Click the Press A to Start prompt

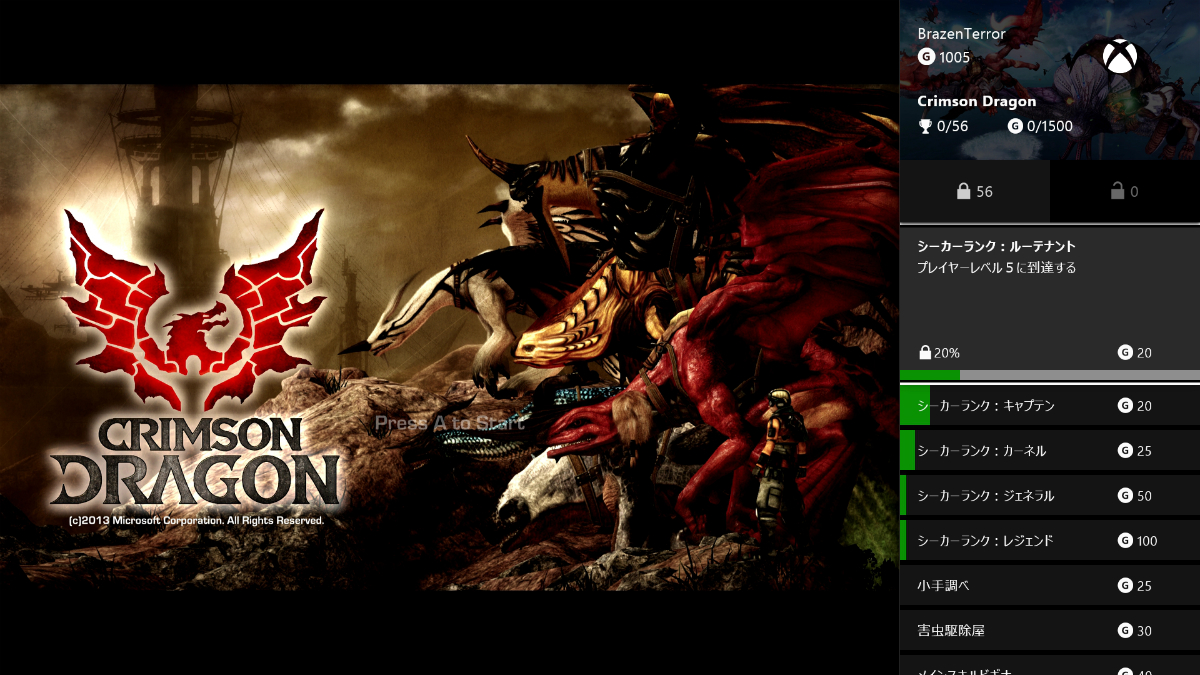[x=449, y=423]
